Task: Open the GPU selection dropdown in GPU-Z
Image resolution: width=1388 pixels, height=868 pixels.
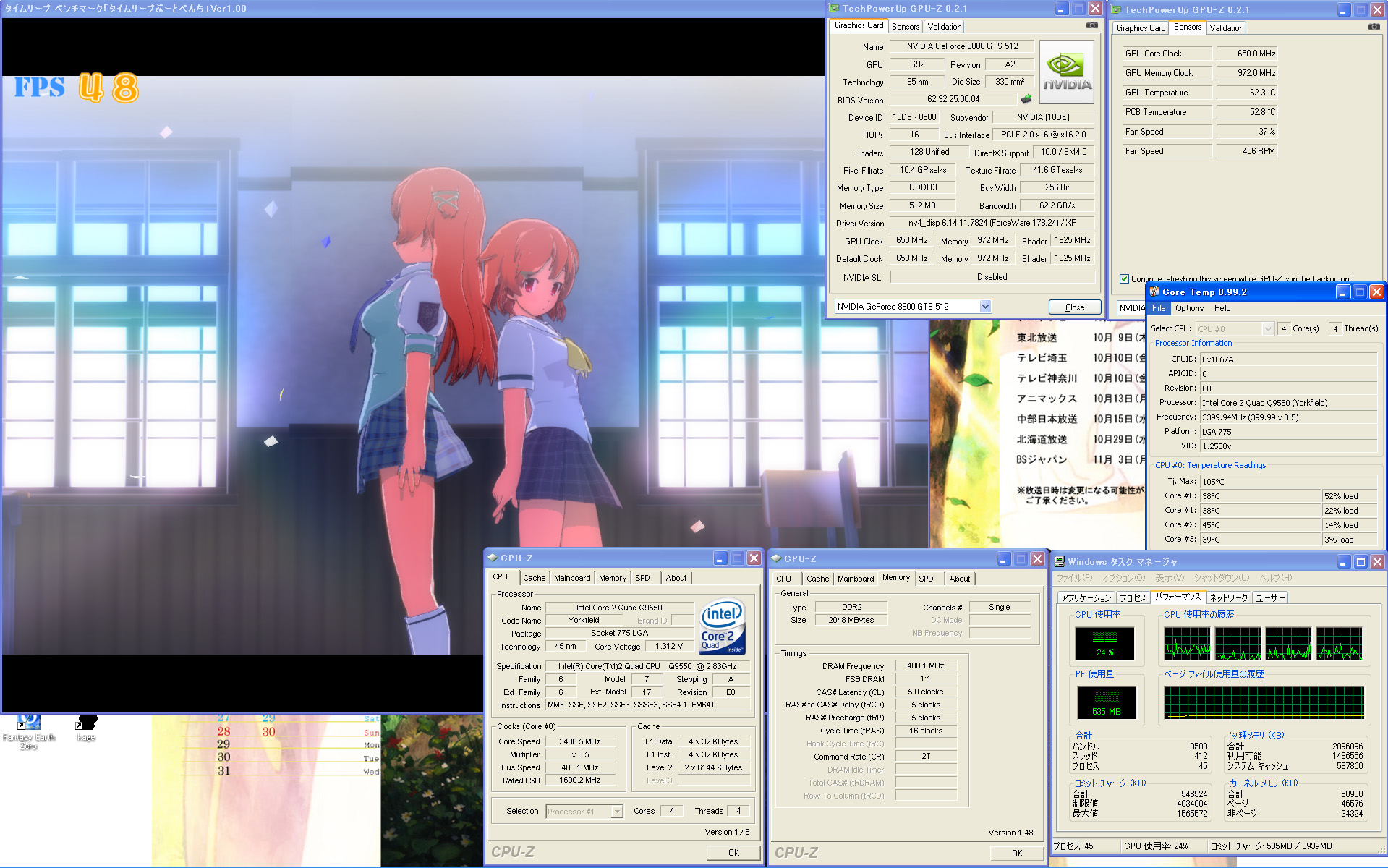Action: click(x=985, y=307)
